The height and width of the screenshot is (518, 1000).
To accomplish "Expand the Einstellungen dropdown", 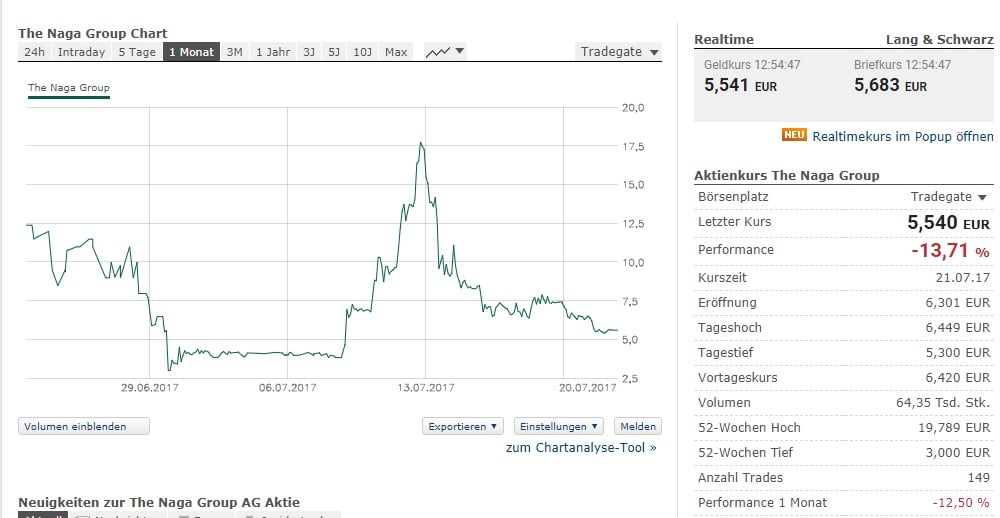I will coord(559,426).
